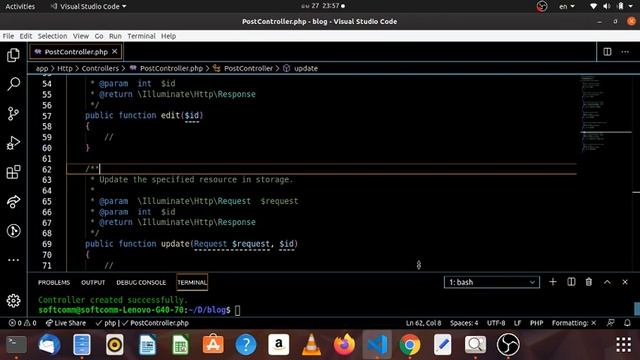Open the Run menu
This screenshot has width=640, height=360.
115,36
